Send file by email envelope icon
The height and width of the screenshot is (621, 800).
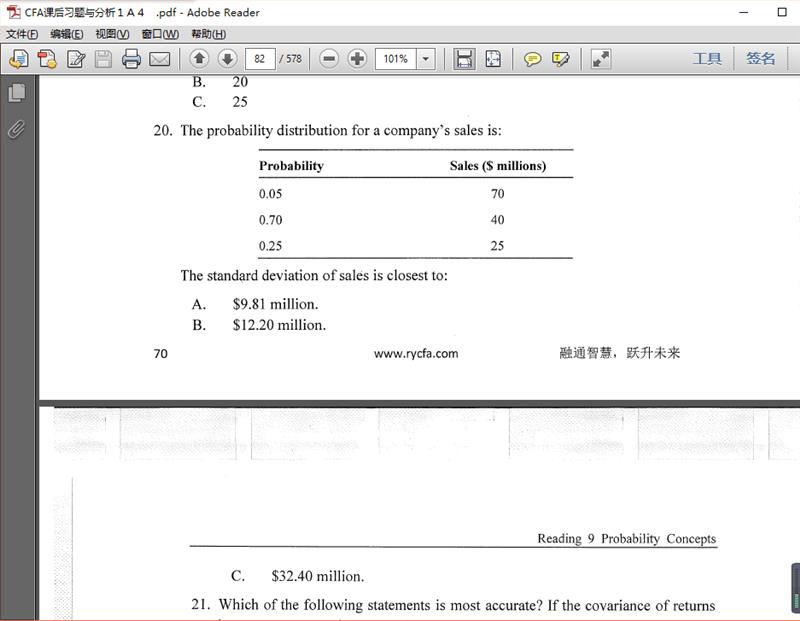click(160, 60)
